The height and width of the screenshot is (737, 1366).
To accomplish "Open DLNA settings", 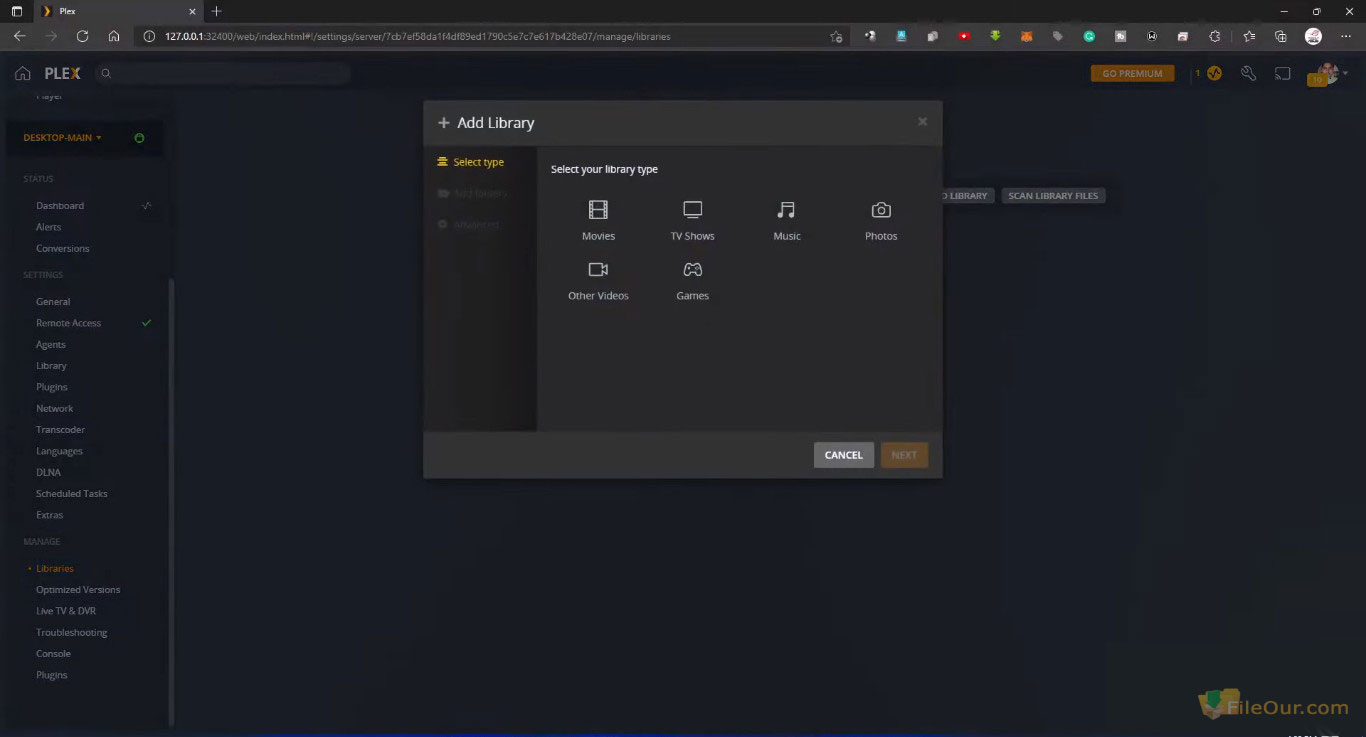I will pyautogui.click(x=48, y=473).
